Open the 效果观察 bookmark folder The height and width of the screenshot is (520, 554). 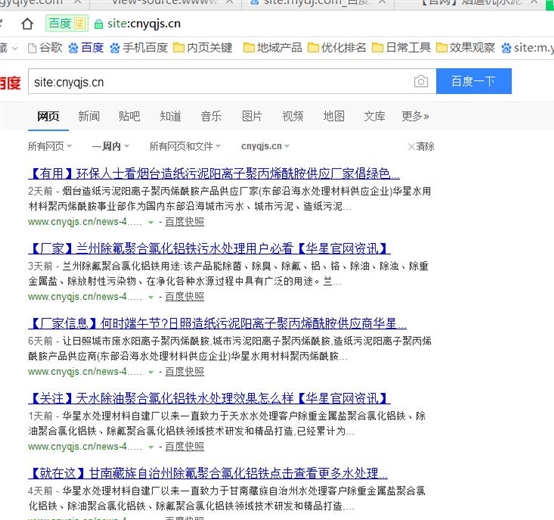(x=465, y=47)
